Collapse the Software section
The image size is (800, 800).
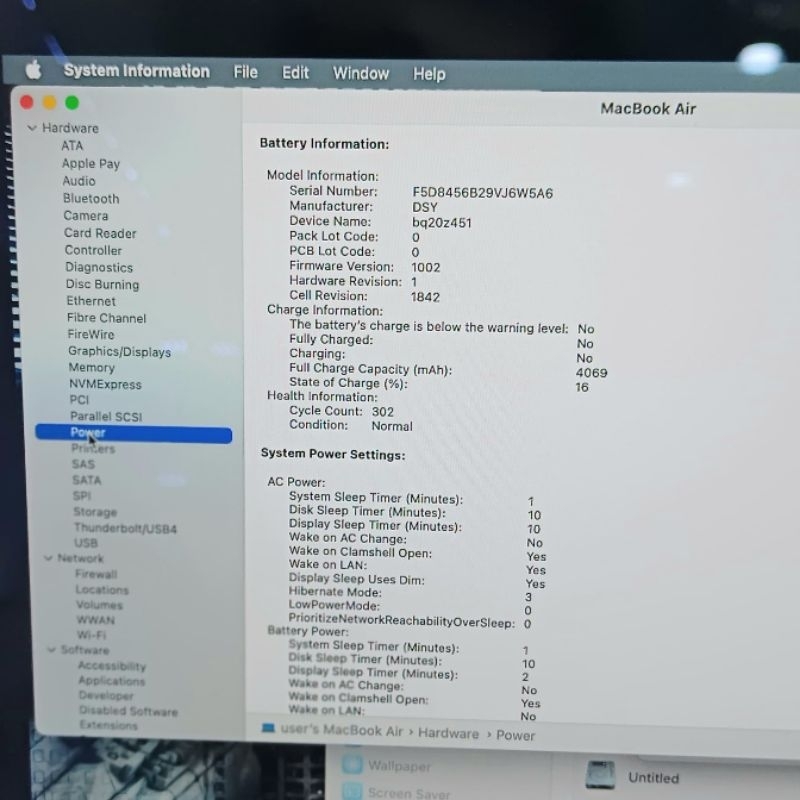[50, 650]
